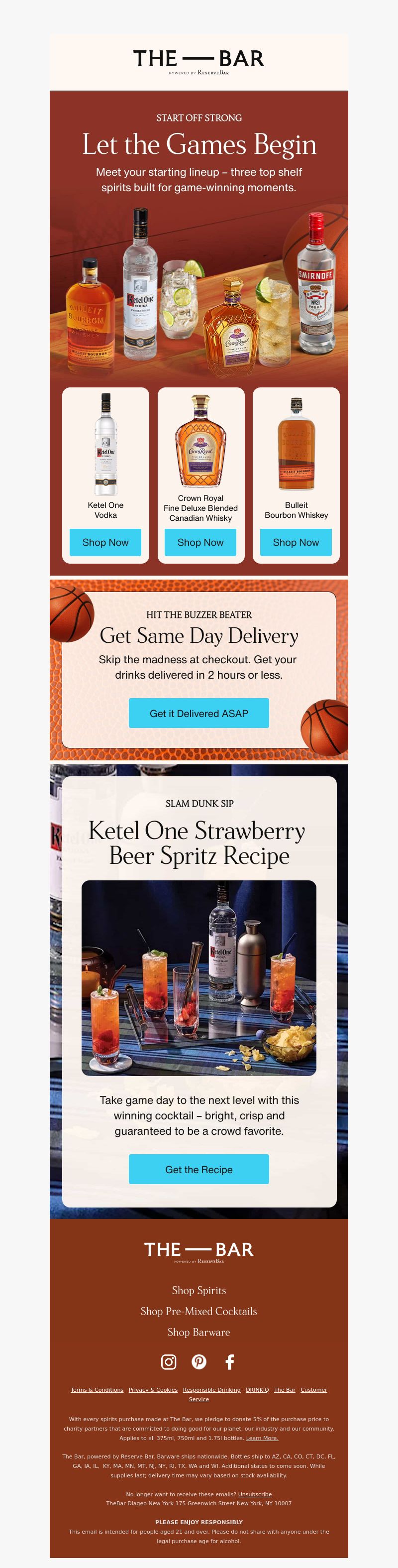
Task: Open the Shop Barware link
Action: [199, 1332]
